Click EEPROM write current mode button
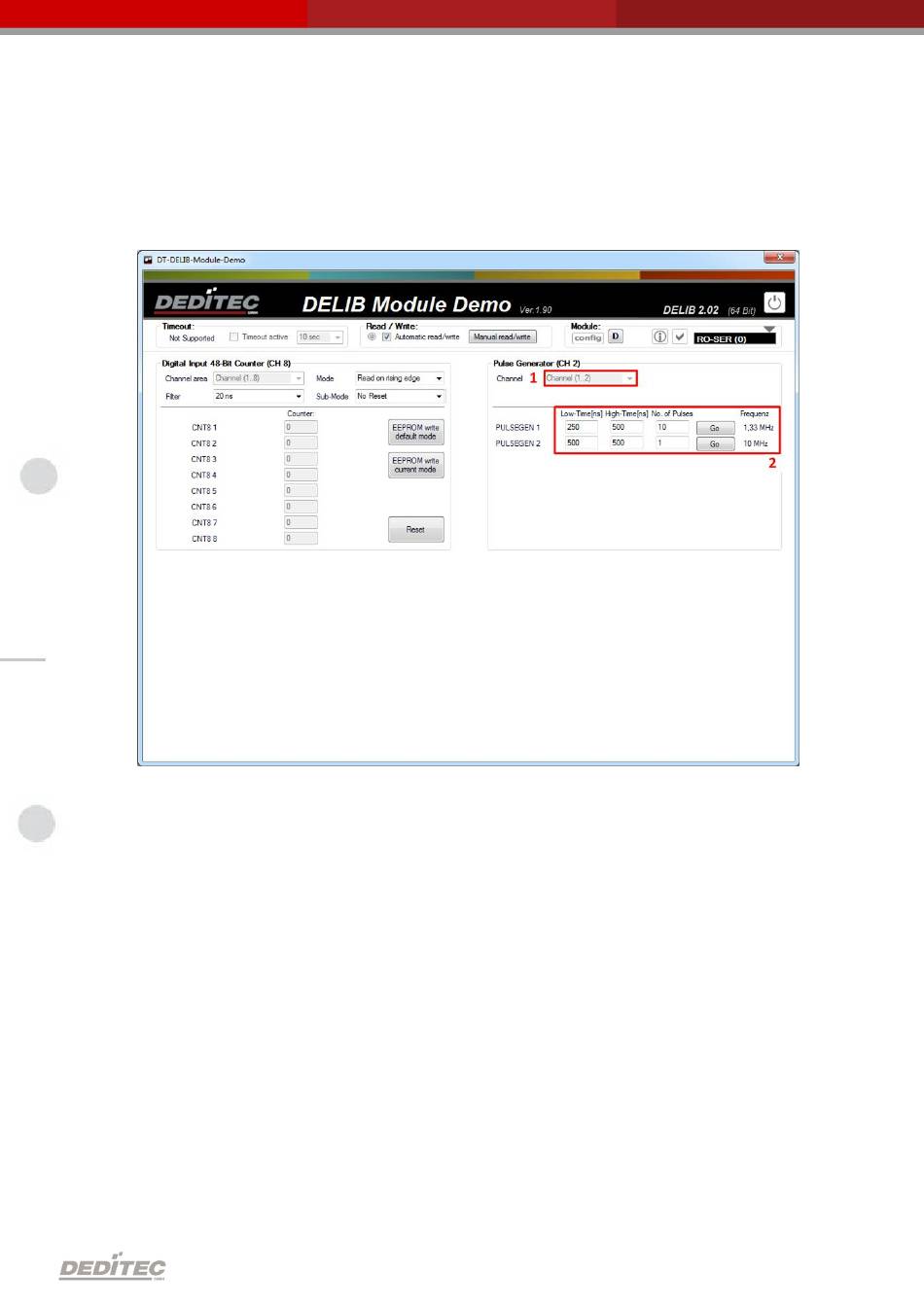The height and width of the screenshot is (1307, 924). 416,465
